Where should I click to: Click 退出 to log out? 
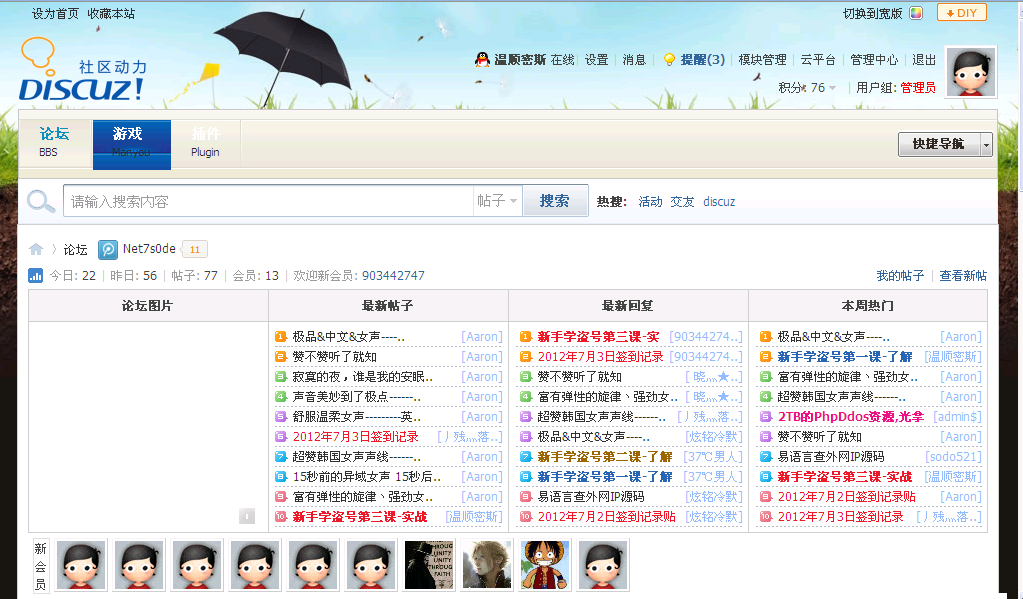924,60
